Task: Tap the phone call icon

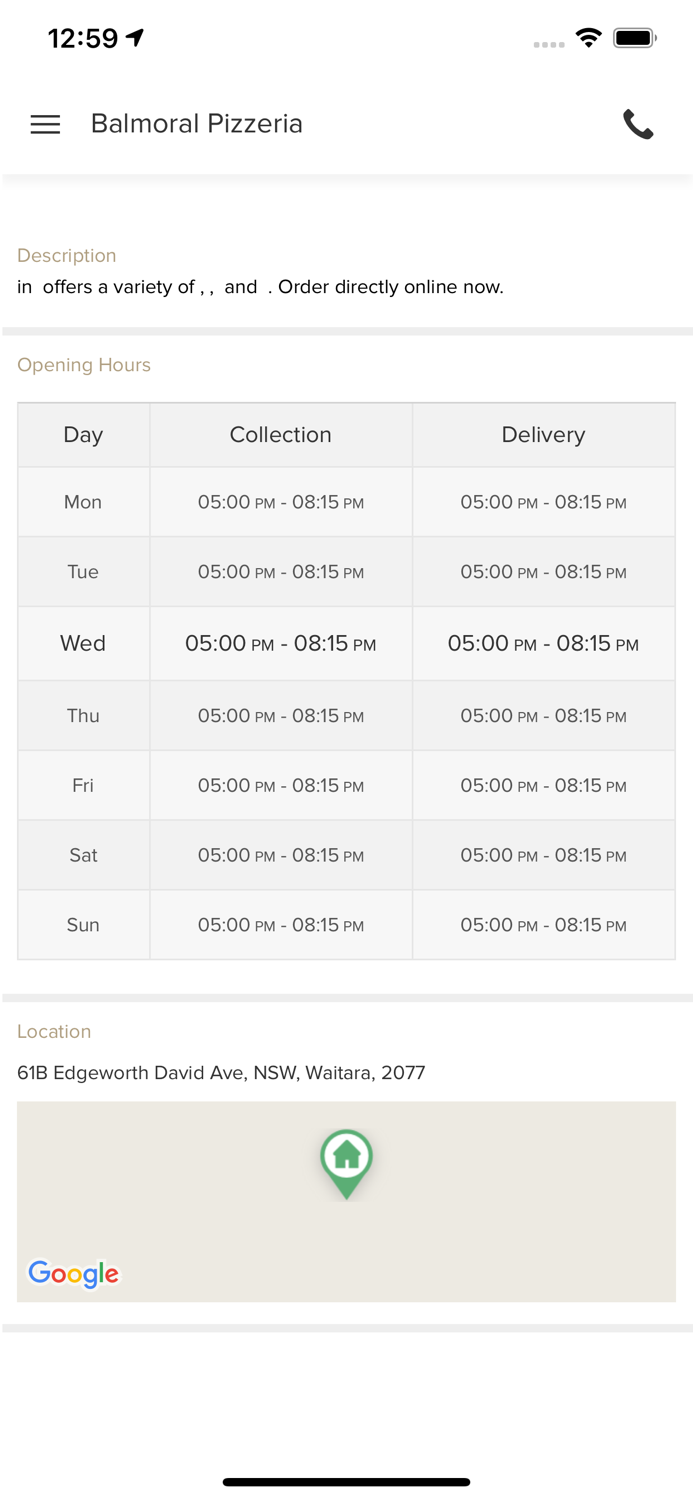Action: [x=638, y=124]
